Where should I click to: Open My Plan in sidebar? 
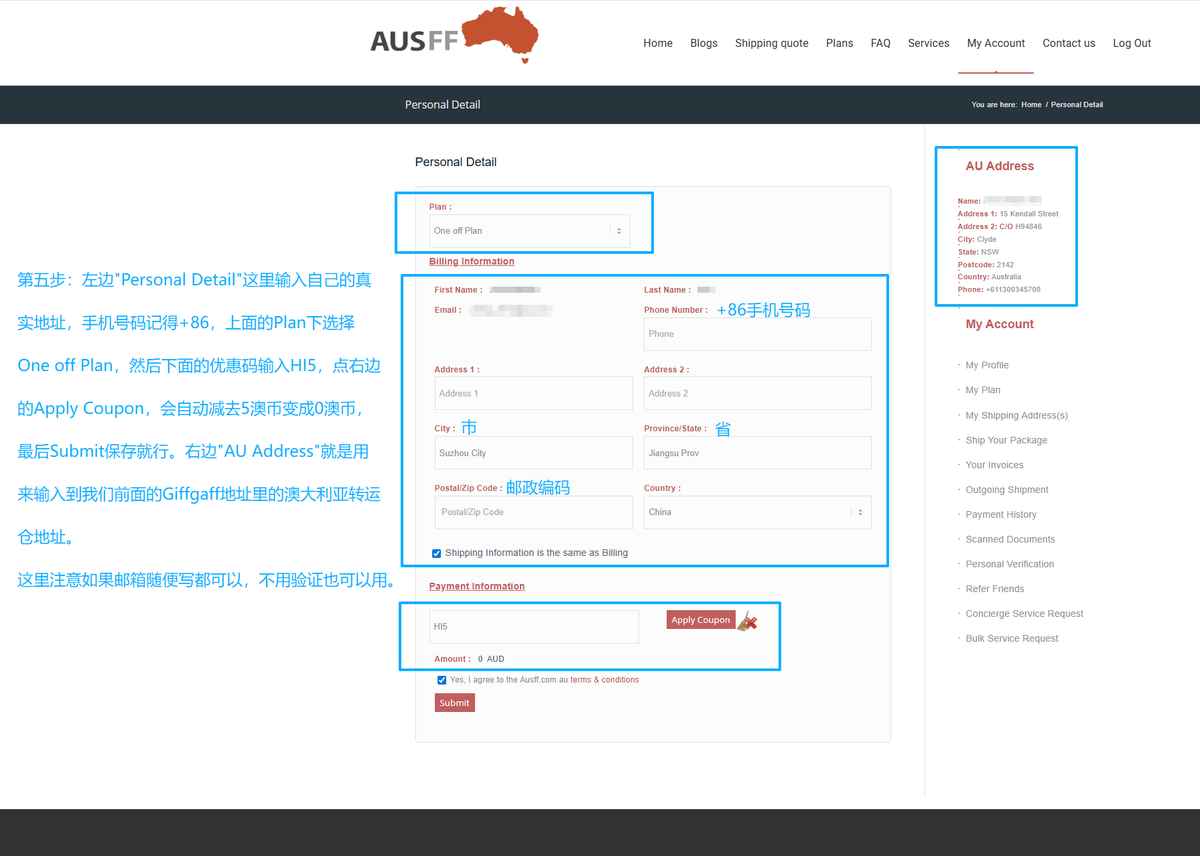pyautogui.click(x=983, y=391)
